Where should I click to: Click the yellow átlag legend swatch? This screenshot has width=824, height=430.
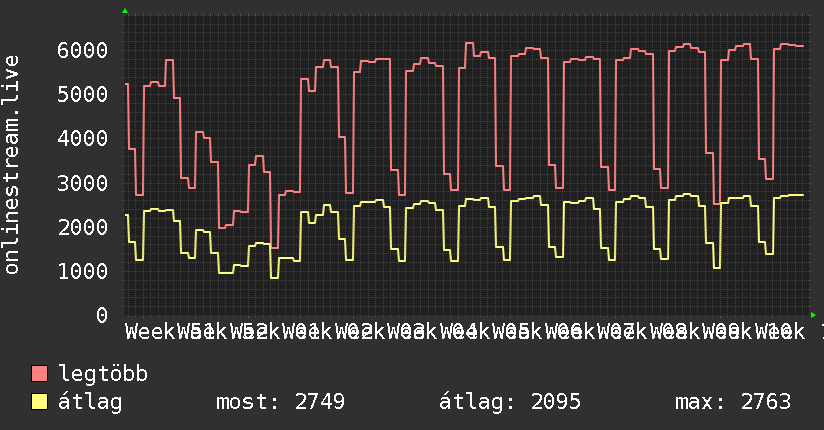(39, 402)
